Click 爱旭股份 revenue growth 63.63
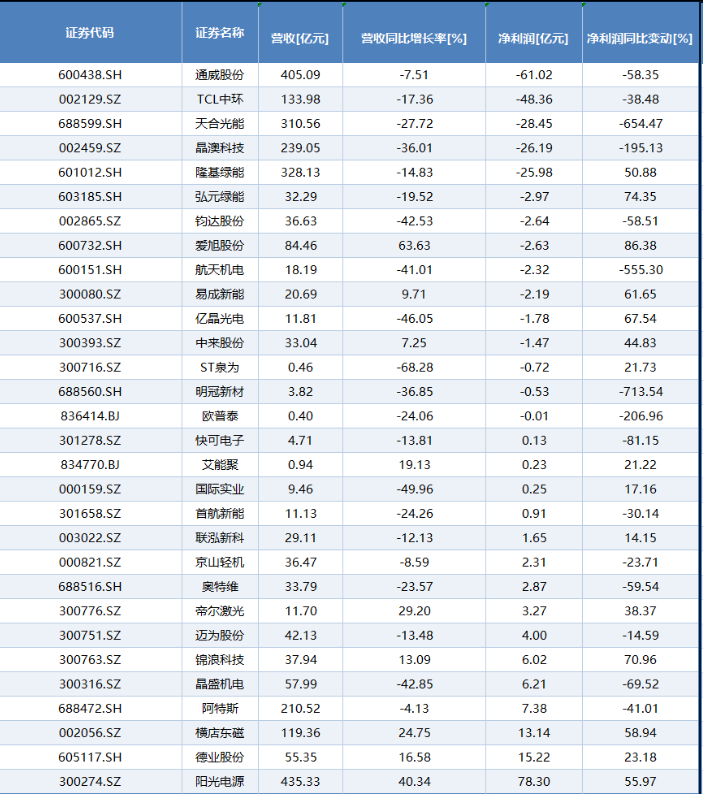Image resolution: width=703 pixels, height=794 pixels. [x=414, y=246]
